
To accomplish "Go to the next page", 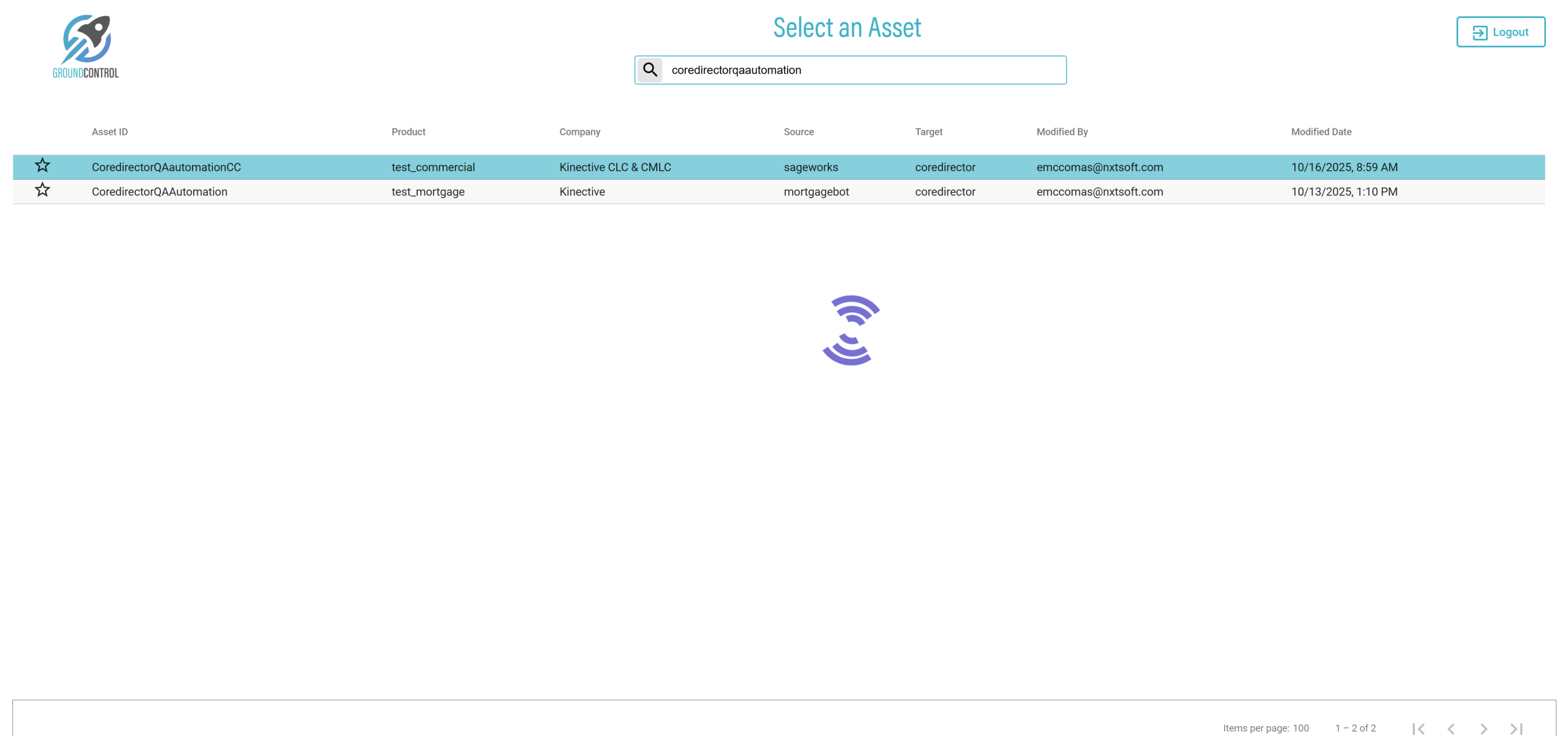I will coord(1483,728).
